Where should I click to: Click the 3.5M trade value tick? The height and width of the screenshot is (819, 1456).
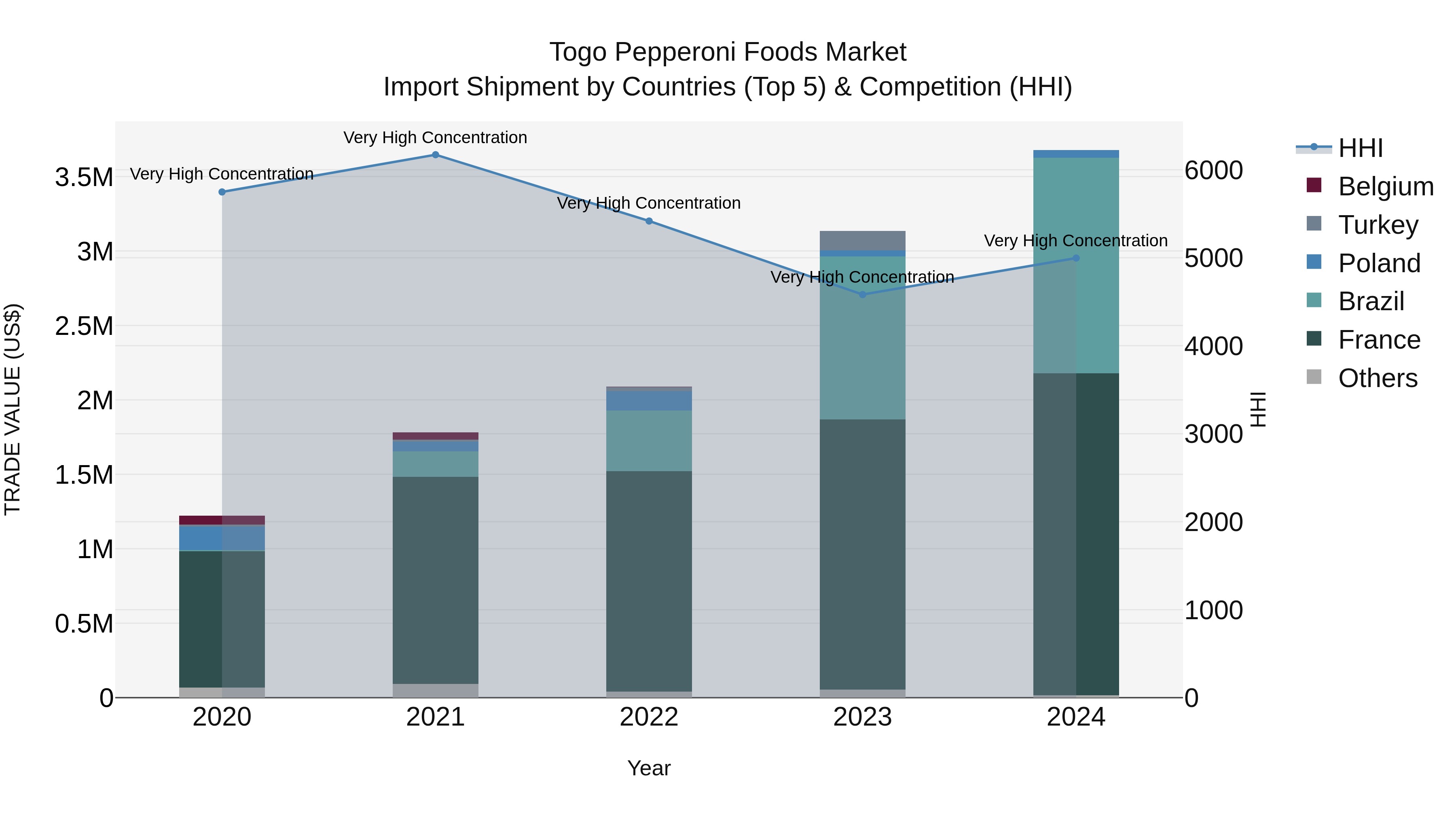click(84, 178)
